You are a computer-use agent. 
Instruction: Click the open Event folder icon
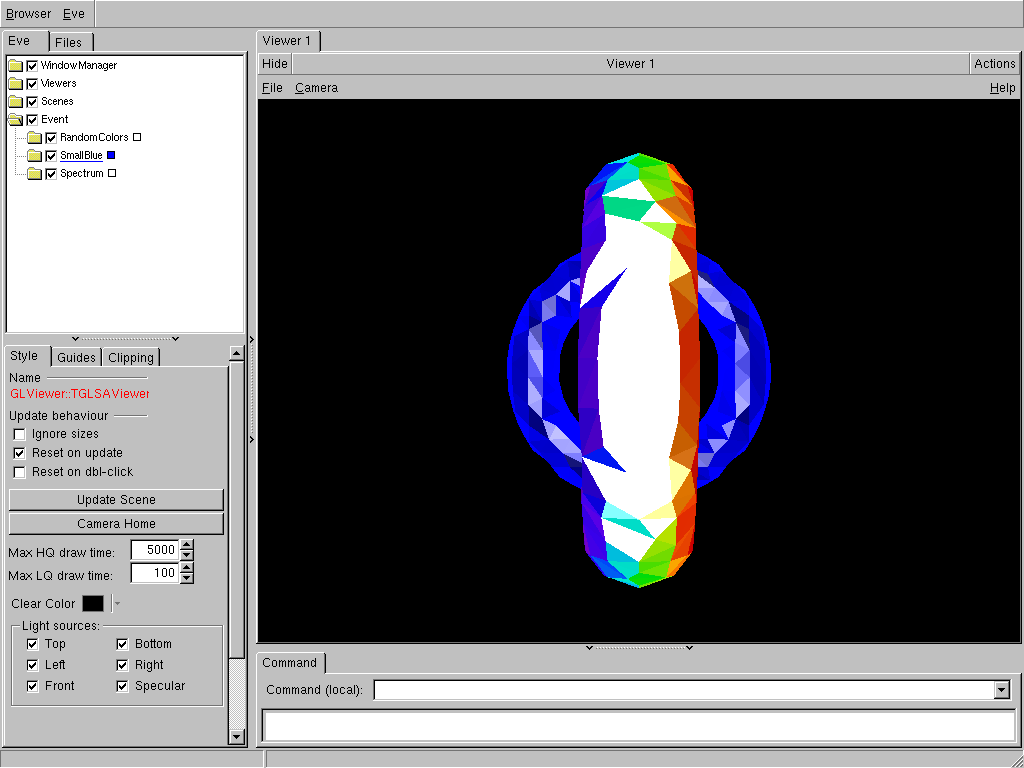click(x=15, y=120)
